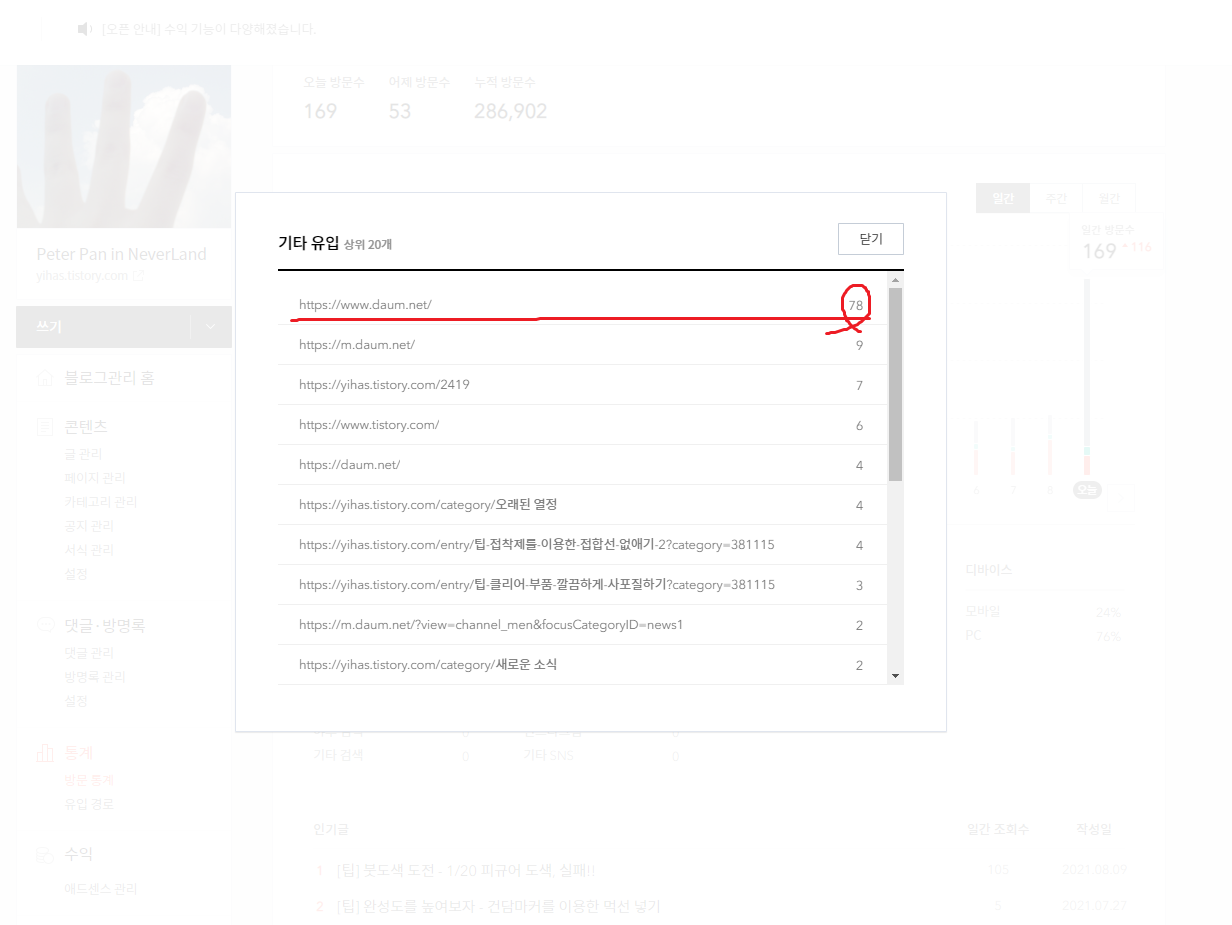Click the Peter Pan in NeverLand blog title
The width and height of the screenshot is (1232, 925).
[x=121, y=254]
